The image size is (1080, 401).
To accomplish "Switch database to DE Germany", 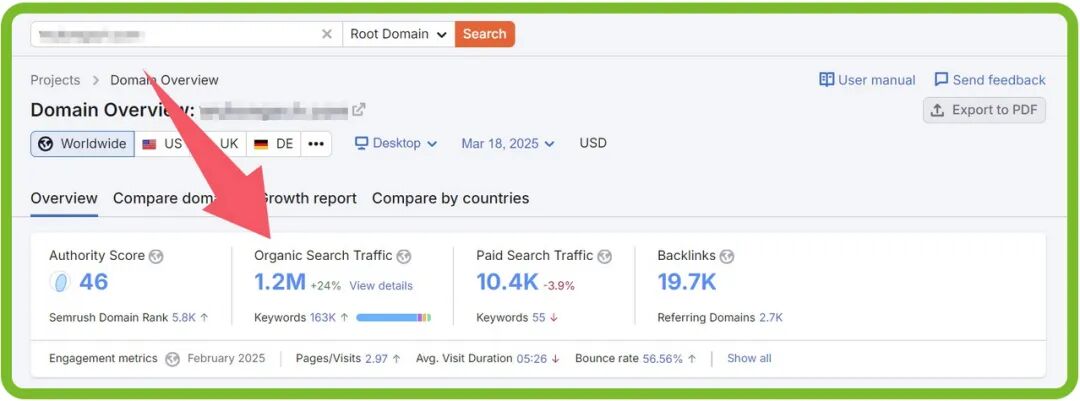I will click(x=274, y=144).
